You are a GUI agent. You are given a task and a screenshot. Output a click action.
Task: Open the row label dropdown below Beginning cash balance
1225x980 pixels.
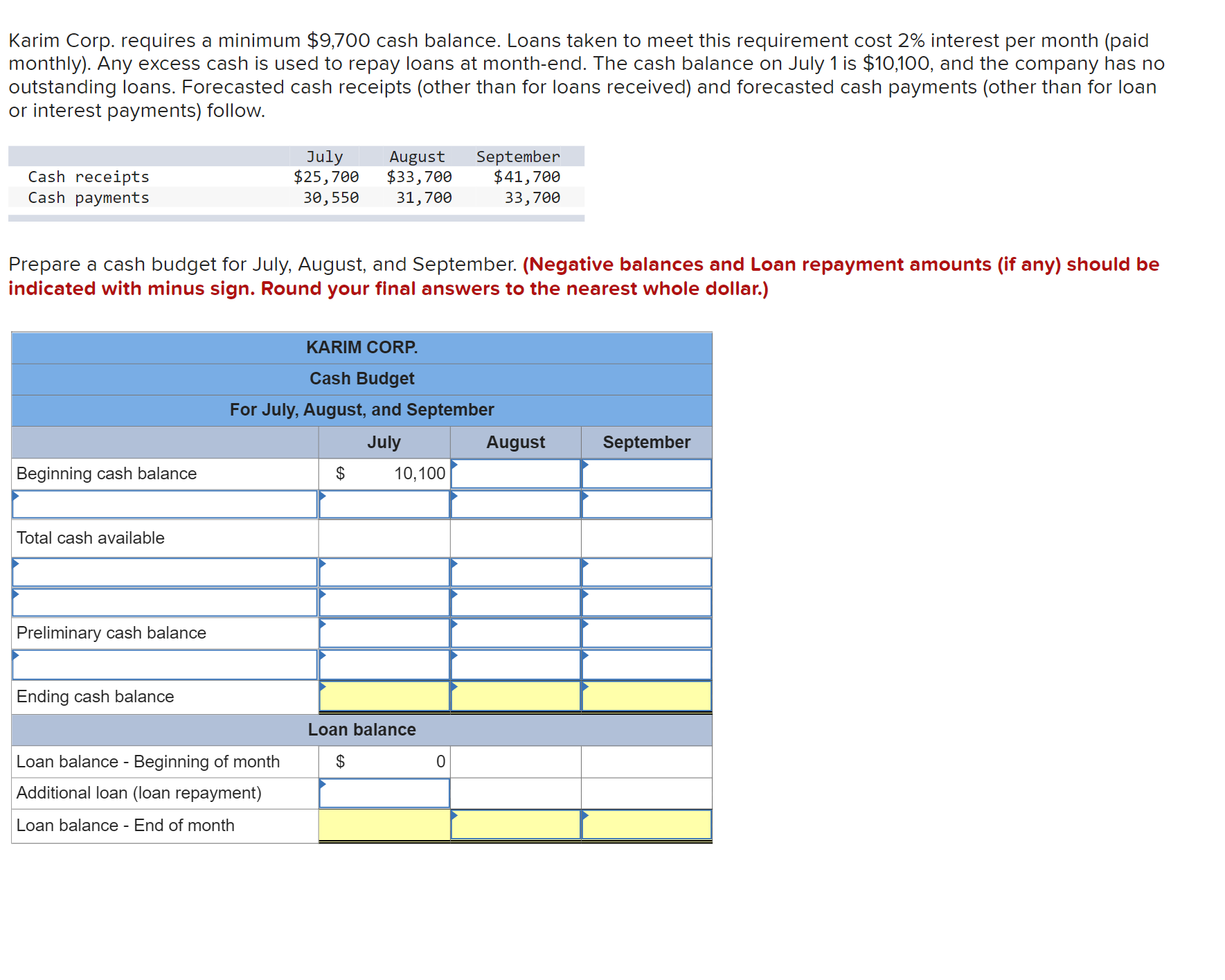(163, 505)
